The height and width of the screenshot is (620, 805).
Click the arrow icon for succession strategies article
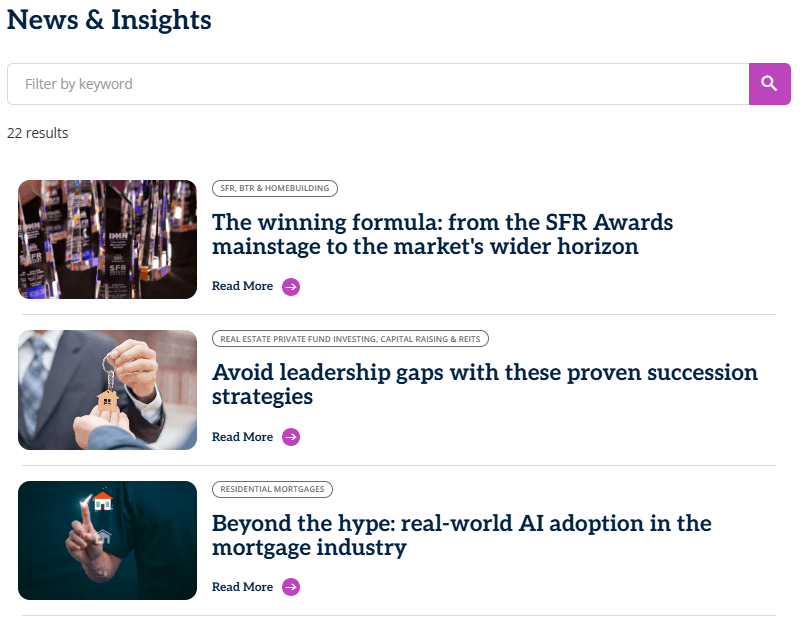[291, 437]
